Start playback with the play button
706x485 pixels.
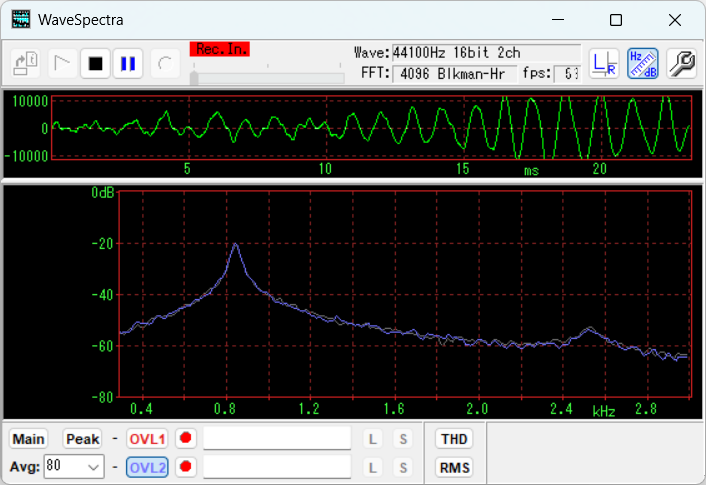(62, 63)
